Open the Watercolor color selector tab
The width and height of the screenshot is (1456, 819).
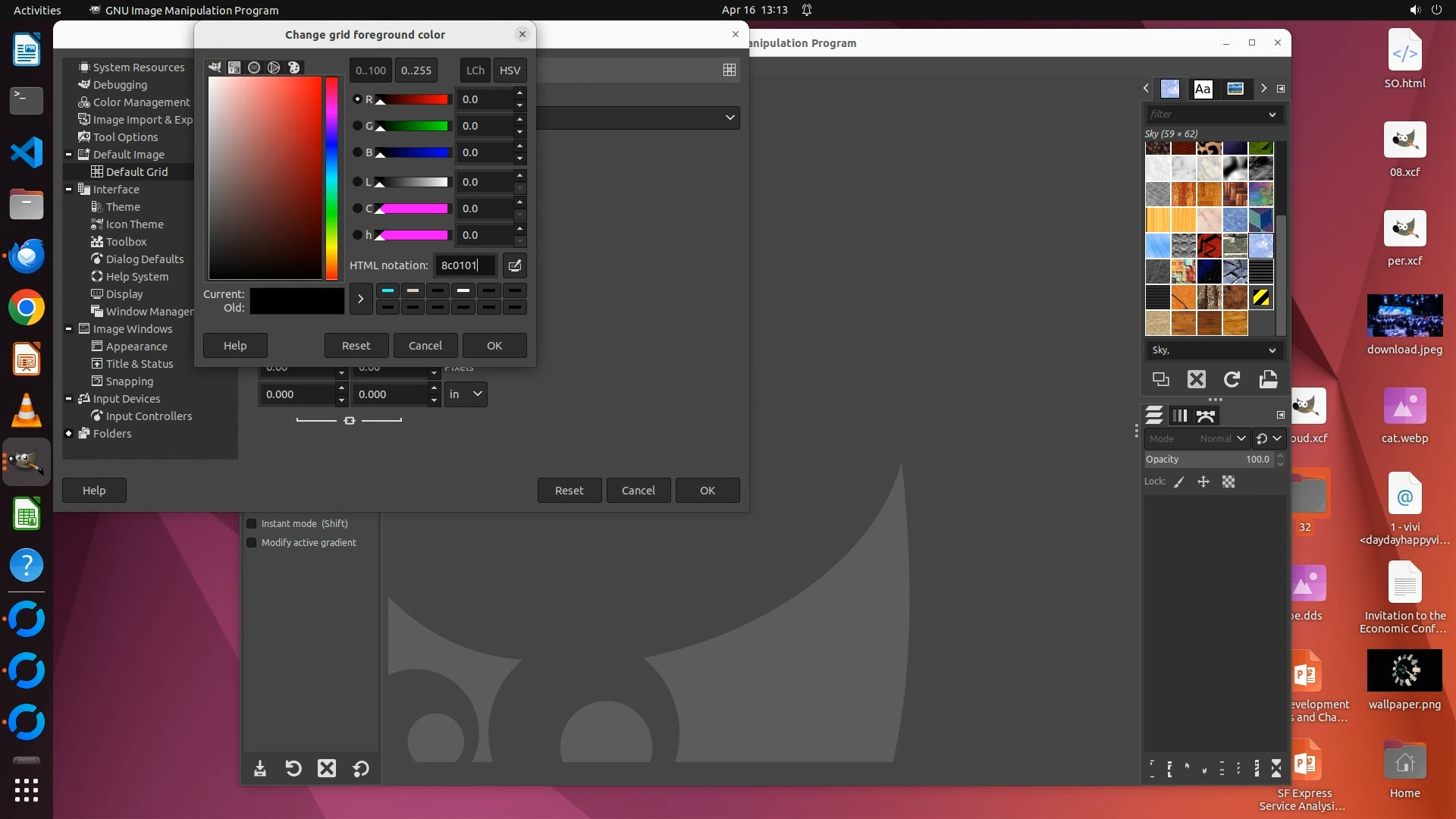[x=254, y=67]
